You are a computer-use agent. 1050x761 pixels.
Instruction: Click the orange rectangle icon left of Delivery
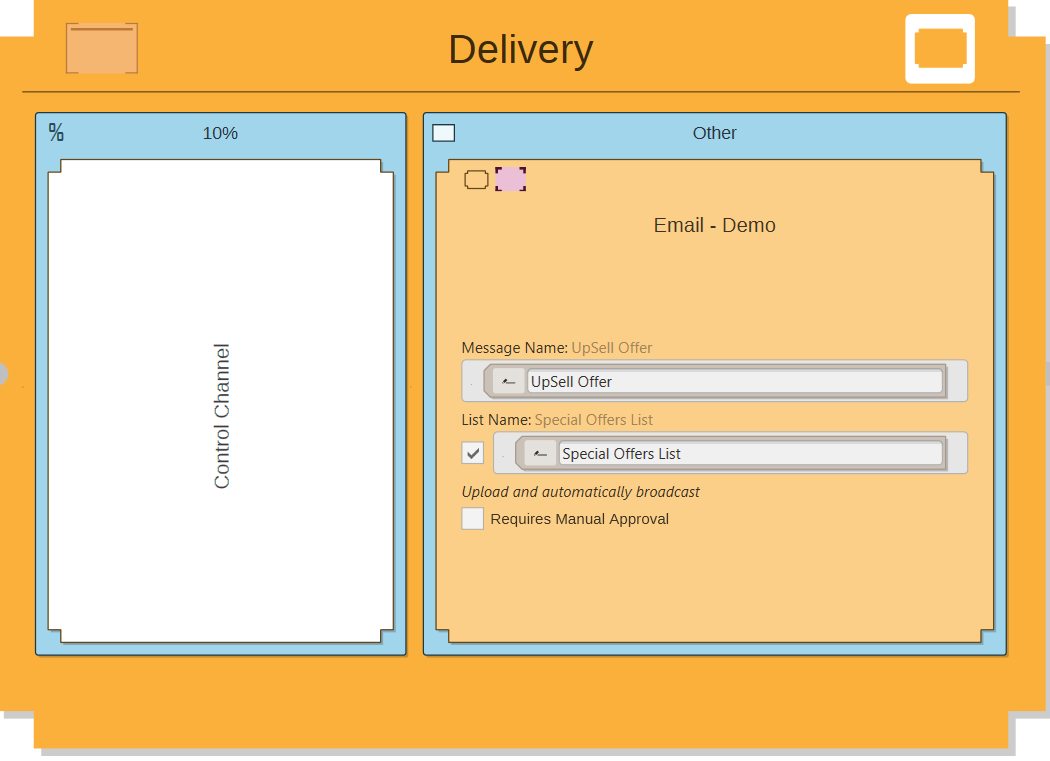click(102, 48)
